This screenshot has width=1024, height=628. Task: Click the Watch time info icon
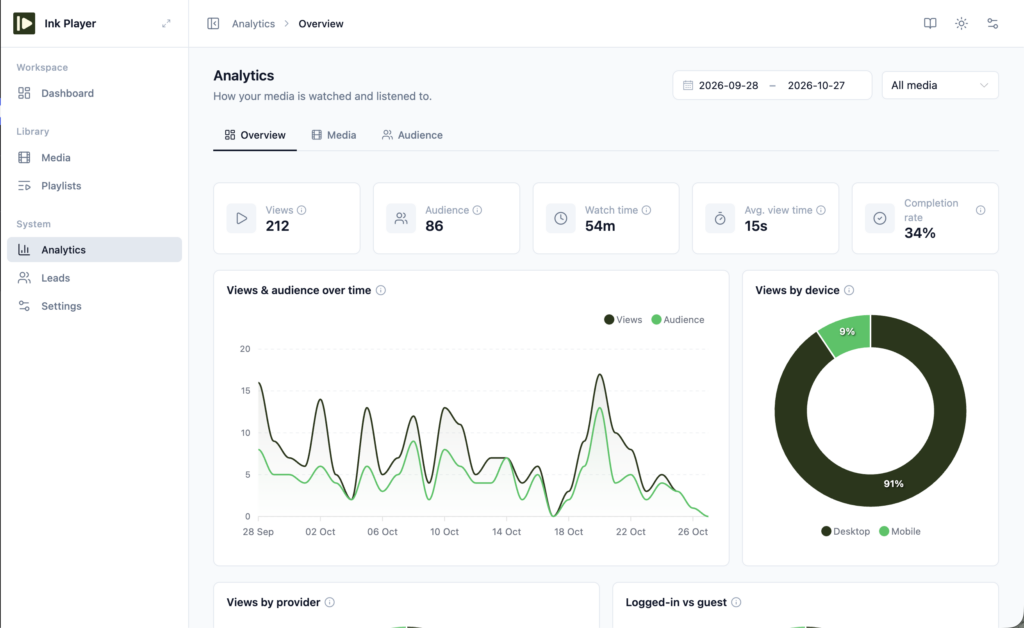(x=647, y=210)
